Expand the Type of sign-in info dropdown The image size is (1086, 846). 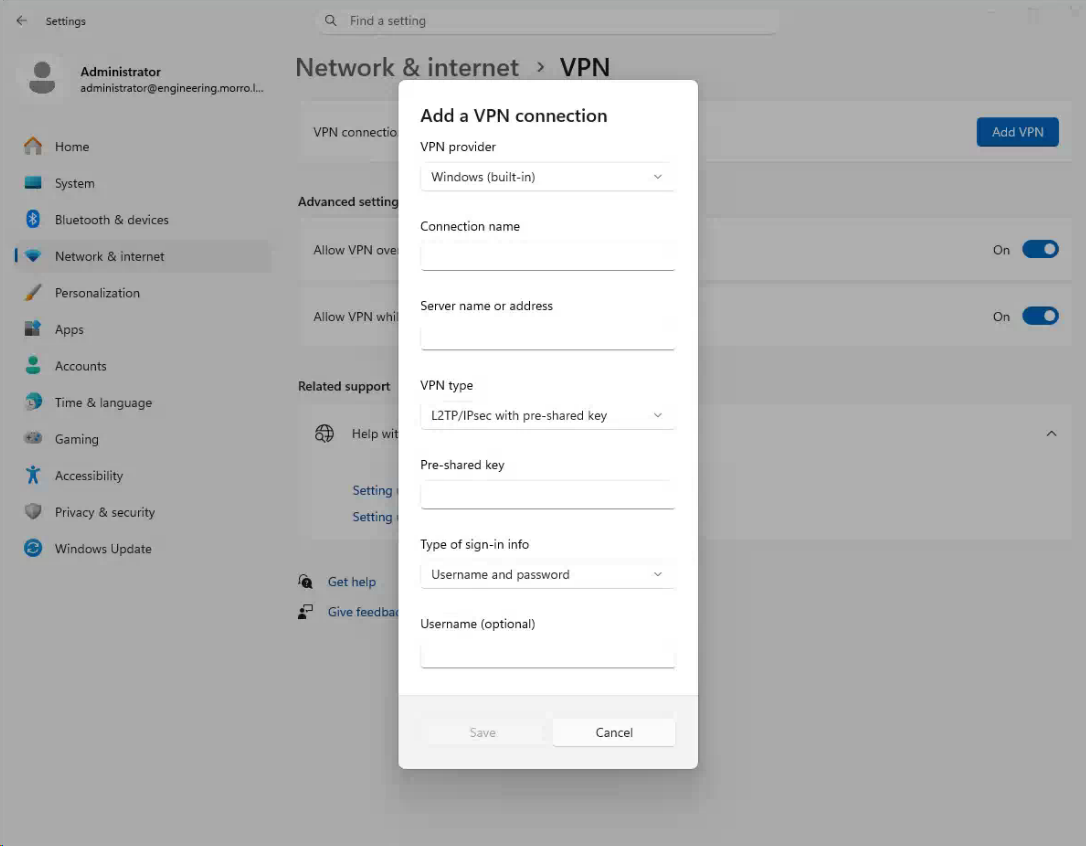[547, 574]
